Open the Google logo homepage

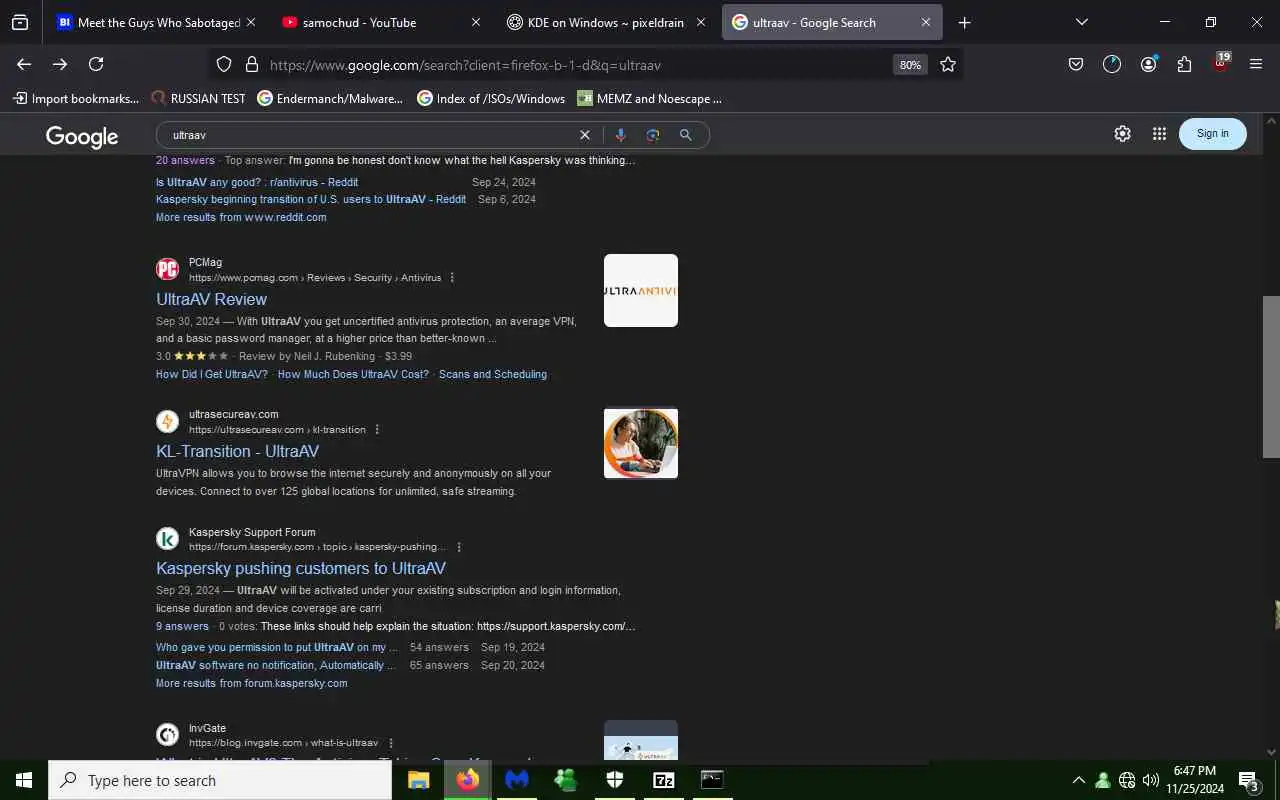(x=82, y=136)
